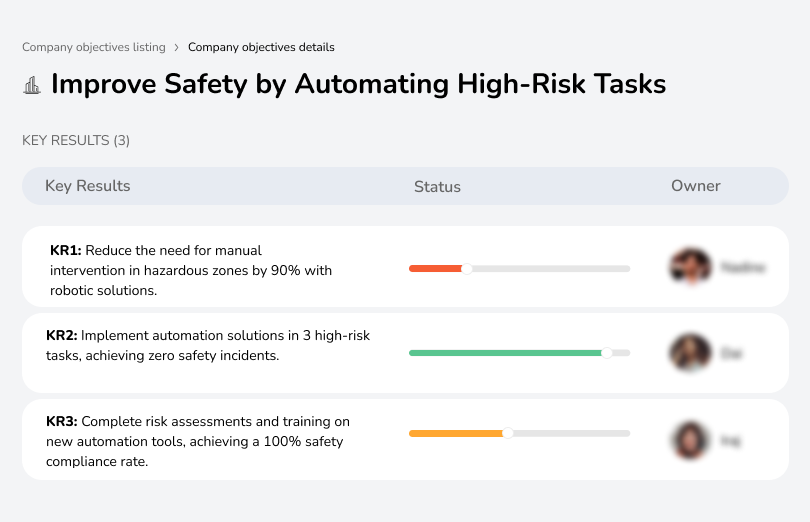Click KR3 orange progress slider handle
This screenshot has width=810, height=522.
(x=508, y=433)
